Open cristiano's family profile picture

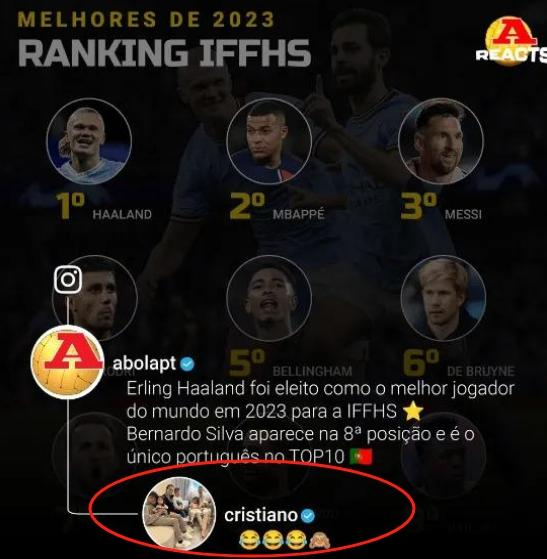pyautogui.click(x=179, y=514)
